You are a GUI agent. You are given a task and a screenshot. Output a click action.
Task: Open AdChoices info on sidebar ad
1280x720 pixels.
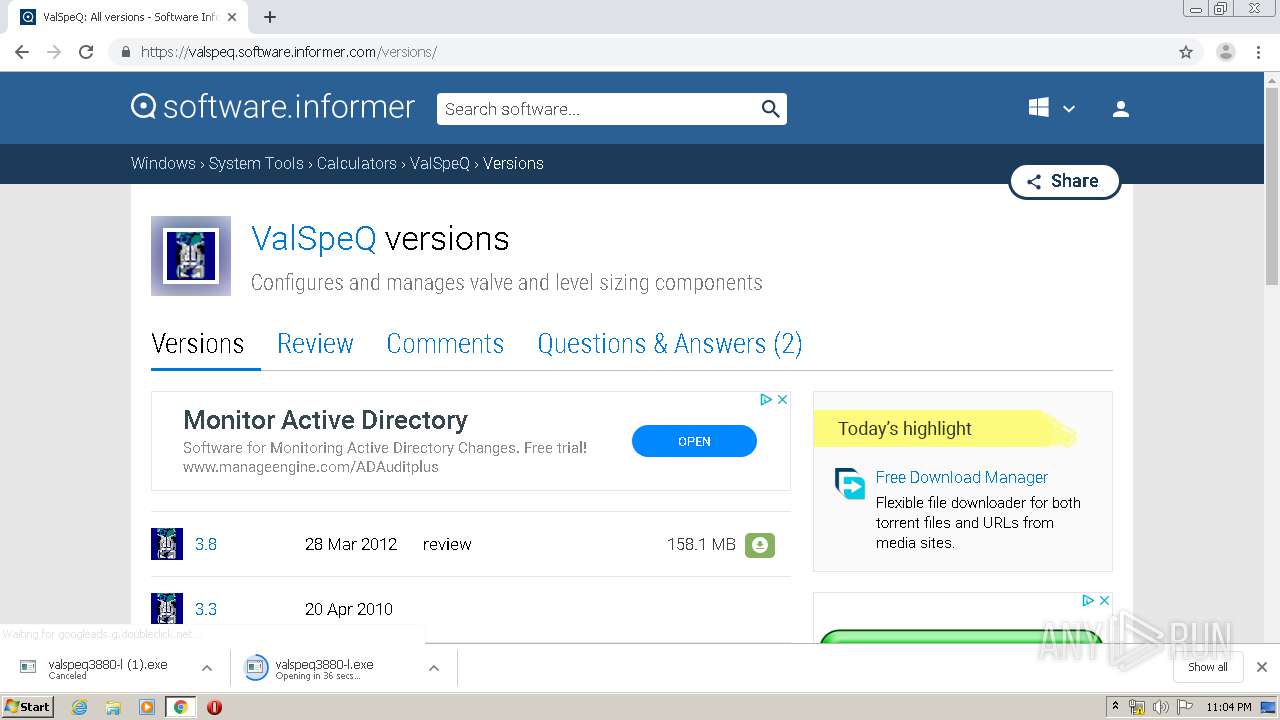1088,600
